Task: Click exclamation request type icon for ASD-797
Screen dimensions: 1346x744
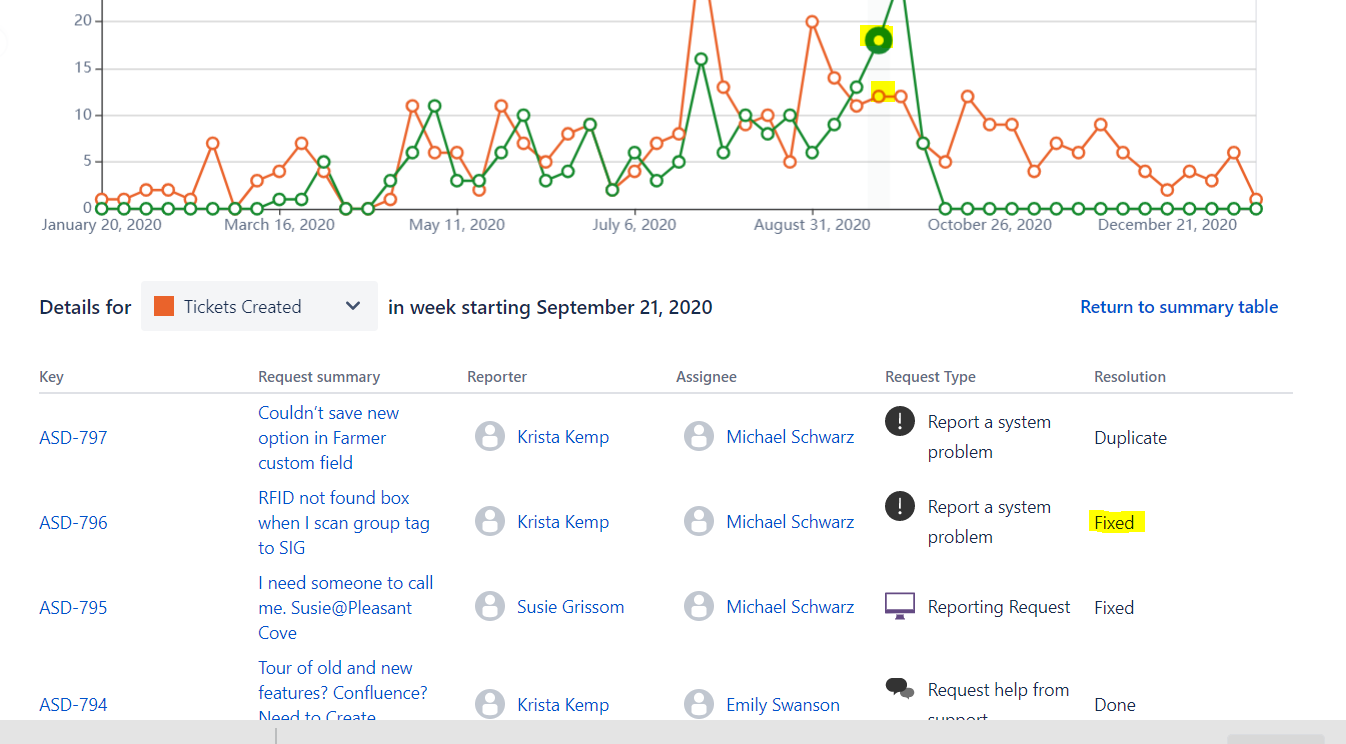Action: tap(900, 421)
